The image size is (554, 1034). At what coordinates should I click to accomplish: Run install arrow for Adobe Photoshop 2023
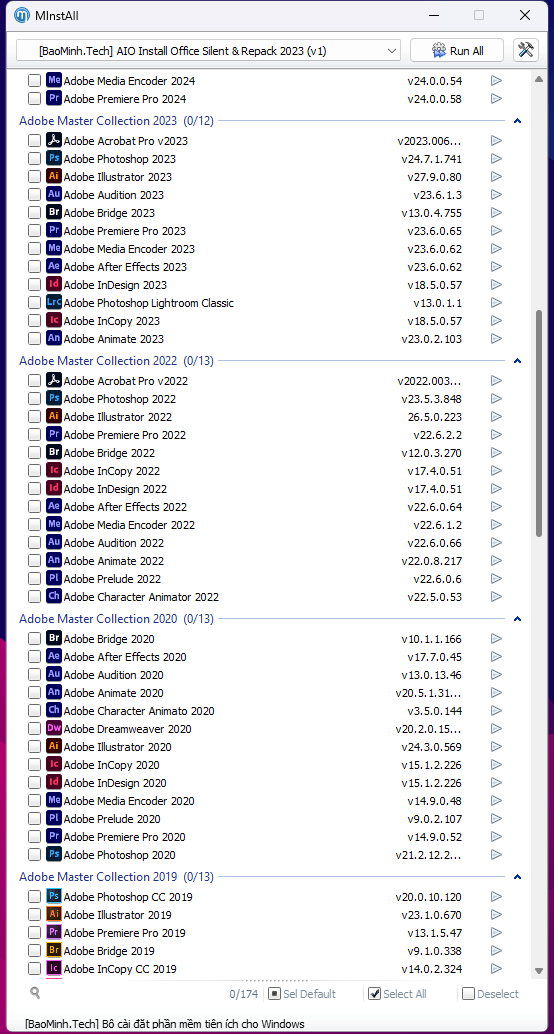[x=497, y=159]
